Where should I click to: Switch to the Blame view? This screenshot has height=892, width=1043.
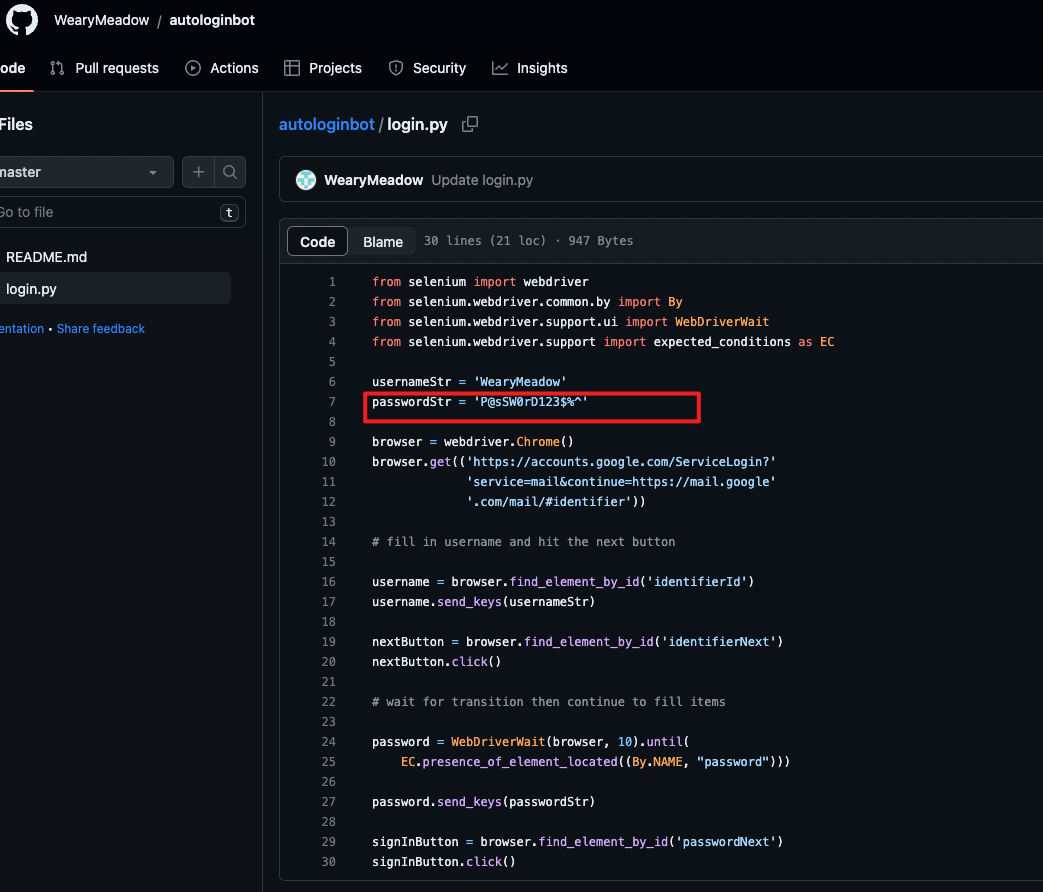383,241
